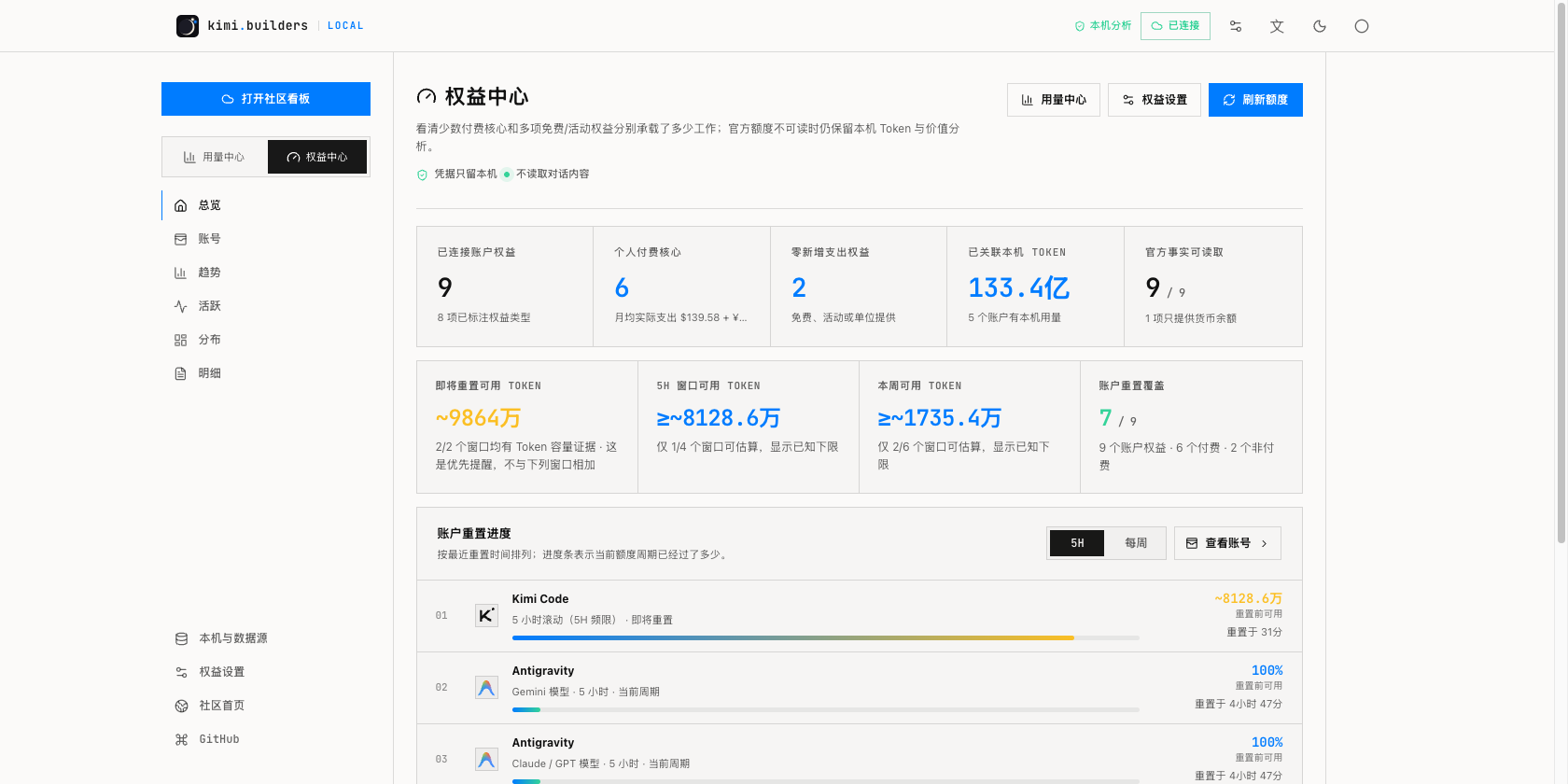Viewport: 1568px width, 784px height.
Task: Click 权益设置 button beside page title
Action: coord(1155,100)
